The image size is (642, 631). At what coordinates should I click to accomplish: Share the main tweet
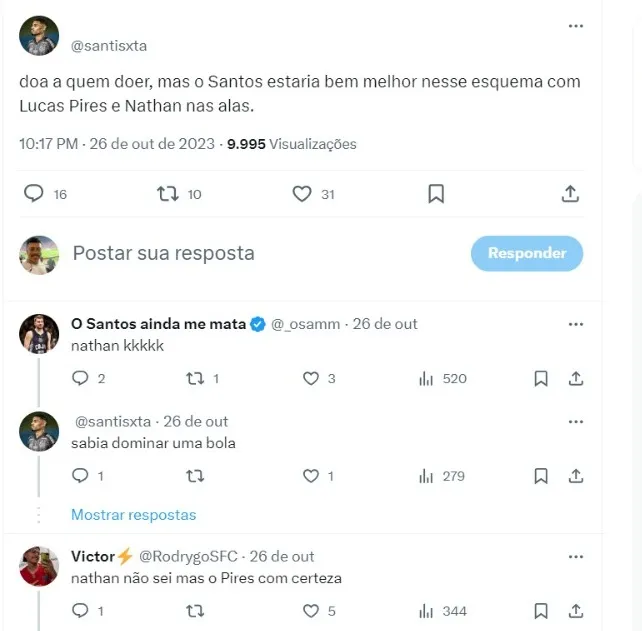tap(570, 194)
